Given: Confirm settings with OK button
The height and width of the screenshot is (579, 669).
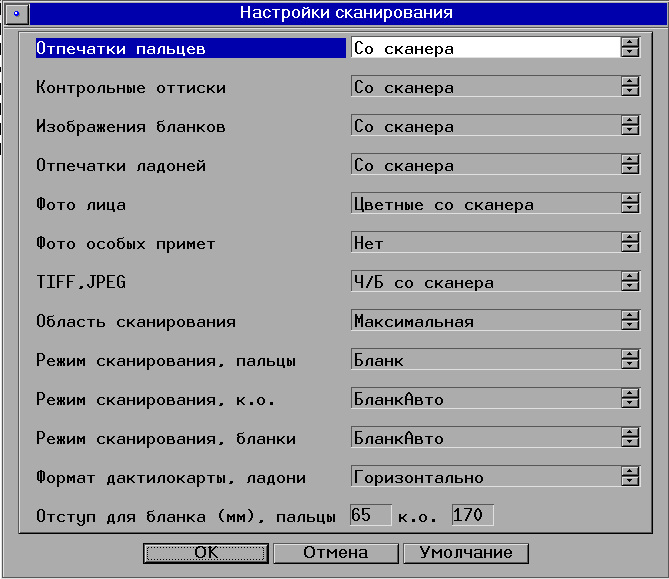Looking at the screenshot, I should tap(206, 553).
